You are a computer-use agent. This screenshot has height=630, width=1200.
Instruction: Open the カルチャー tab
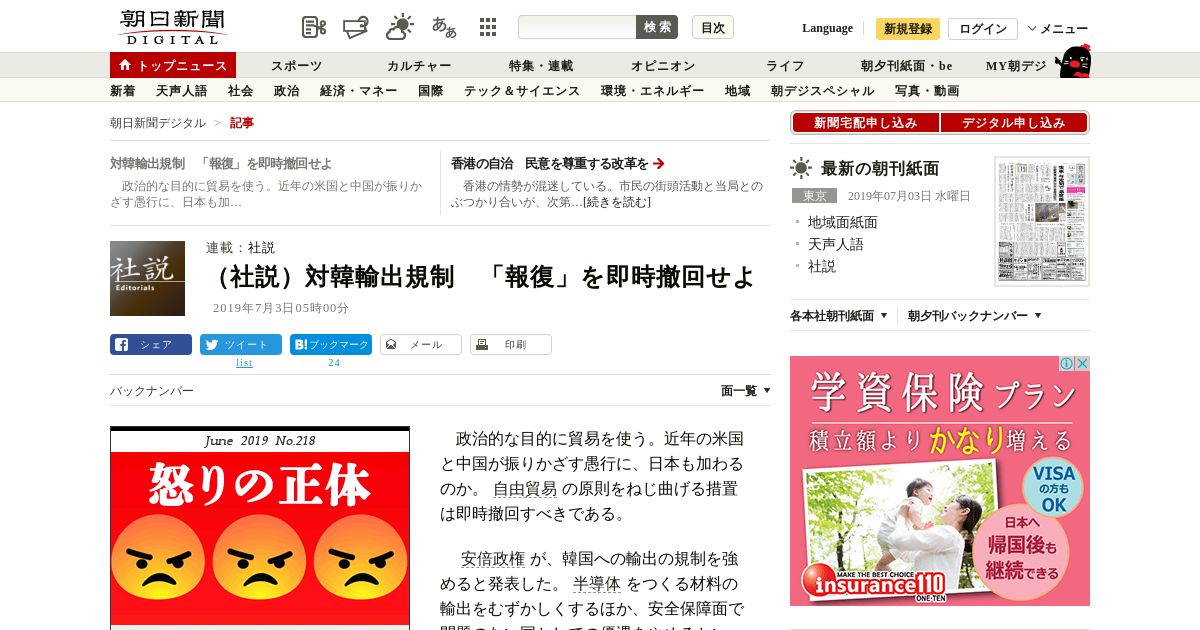(419, 66)
